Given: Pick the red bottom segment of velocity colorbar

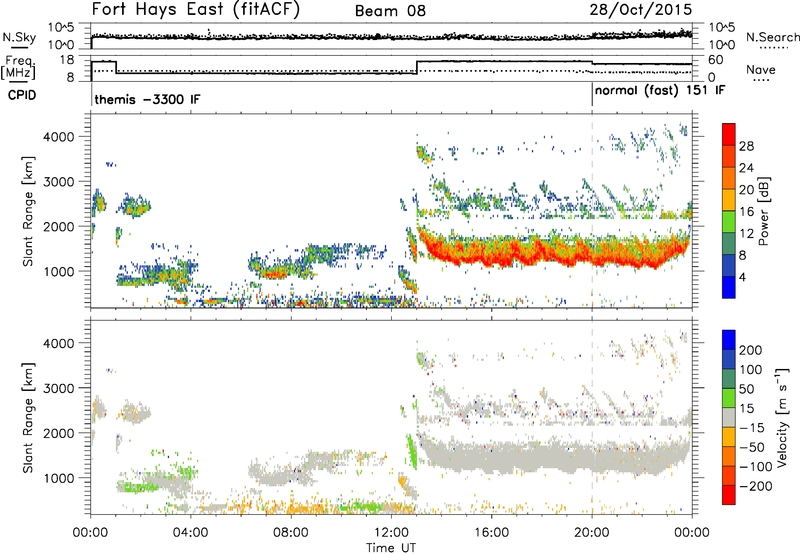Looking at the screenshot, I should tap(729, 495).
